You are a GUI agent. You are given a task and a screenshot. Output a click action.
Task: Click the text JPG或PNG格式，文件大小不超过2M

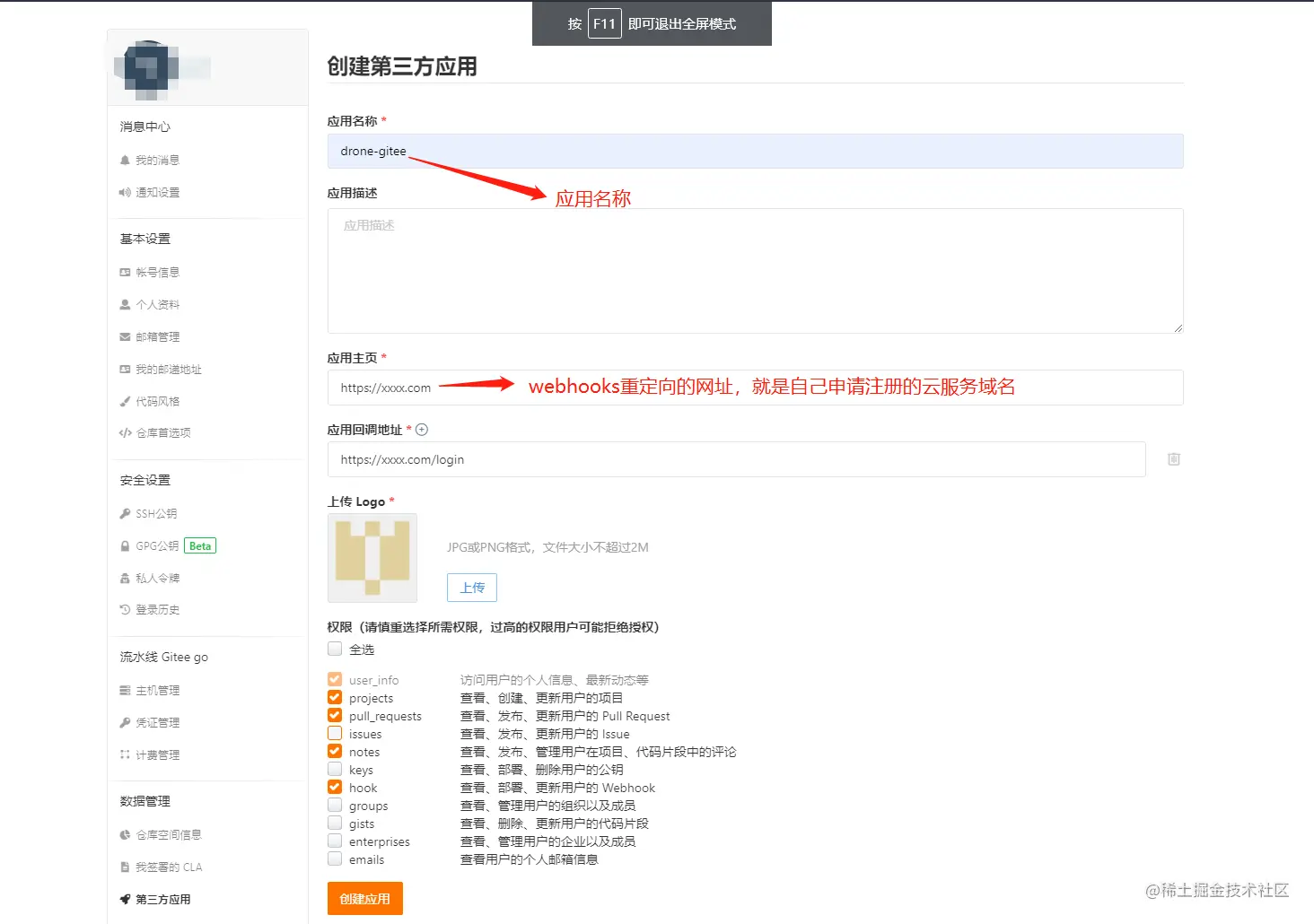[x=547, y=547]
